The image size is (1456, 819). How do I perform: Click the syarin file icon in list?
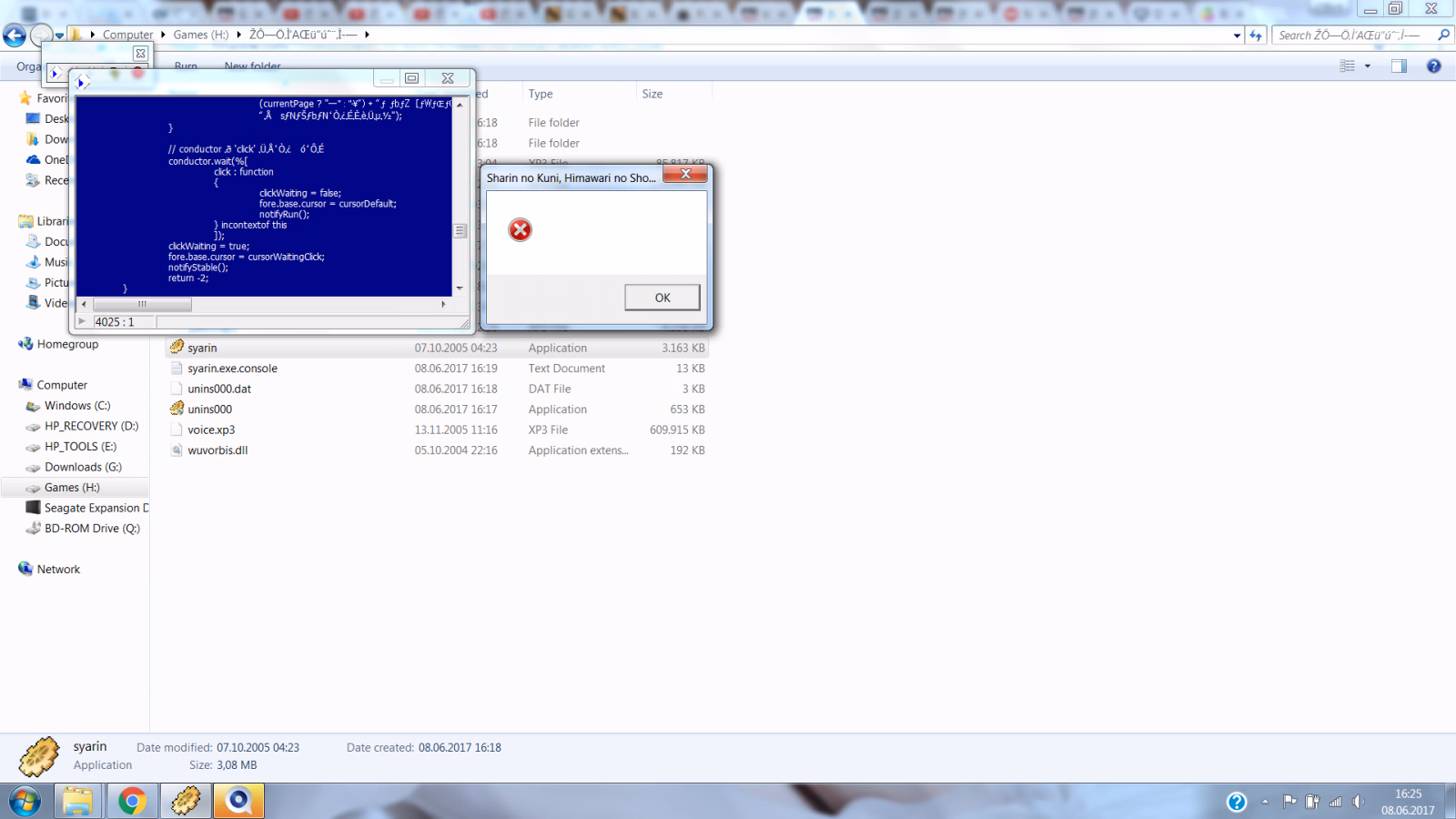[177, 347]
